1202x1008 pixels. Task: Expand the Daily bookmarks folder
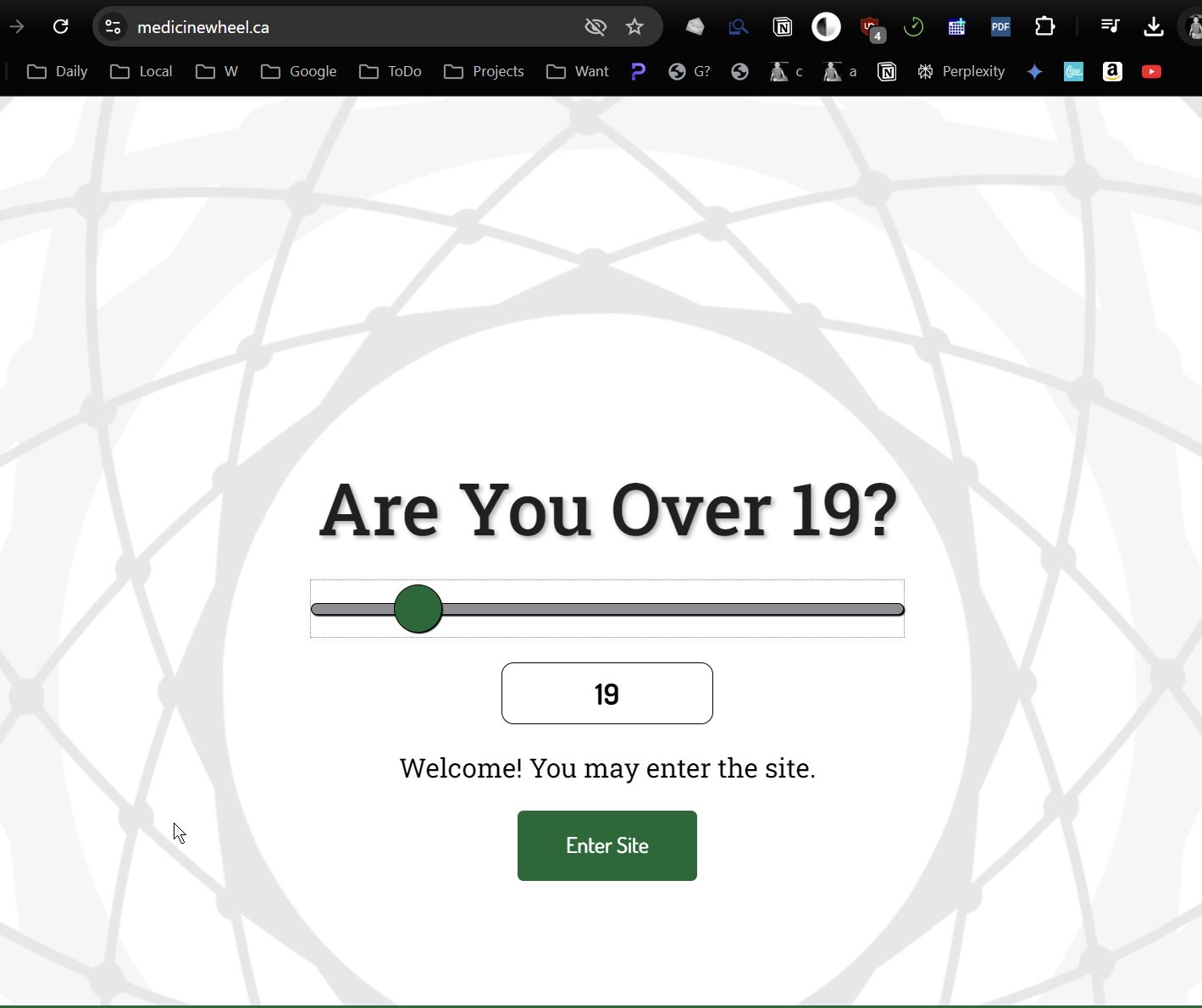58,72
